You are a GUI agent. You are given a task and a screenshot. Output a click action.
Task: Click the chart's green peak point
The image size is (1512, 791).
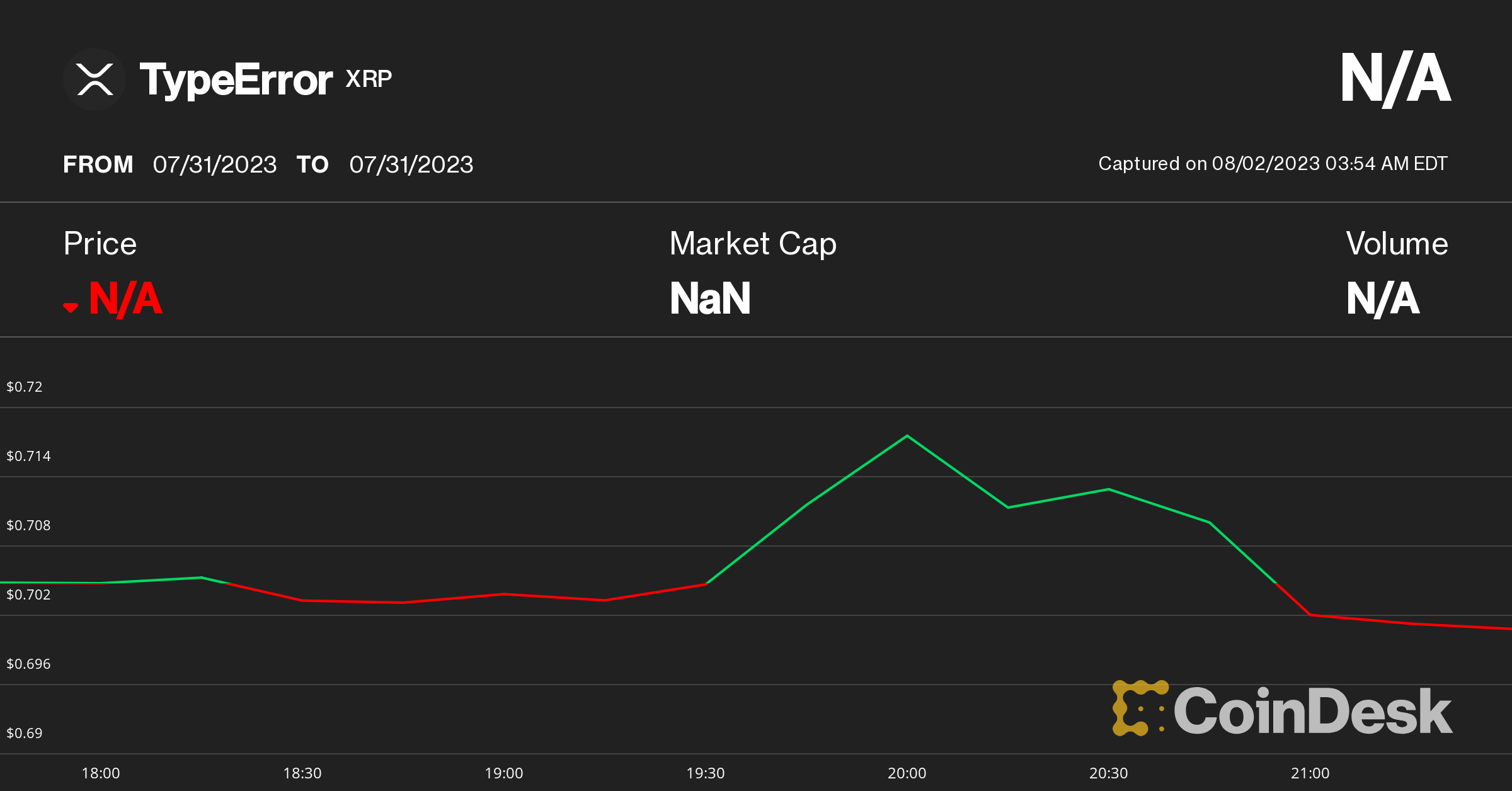[907, 436]
